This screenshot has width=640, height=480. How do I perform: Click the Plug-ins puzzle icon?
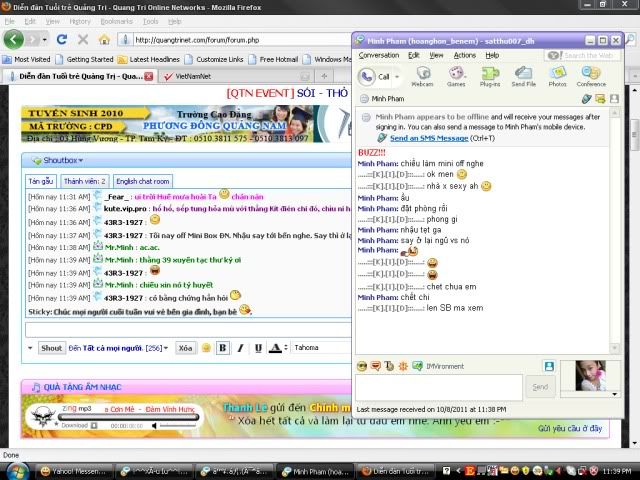(x=490, y=76)
